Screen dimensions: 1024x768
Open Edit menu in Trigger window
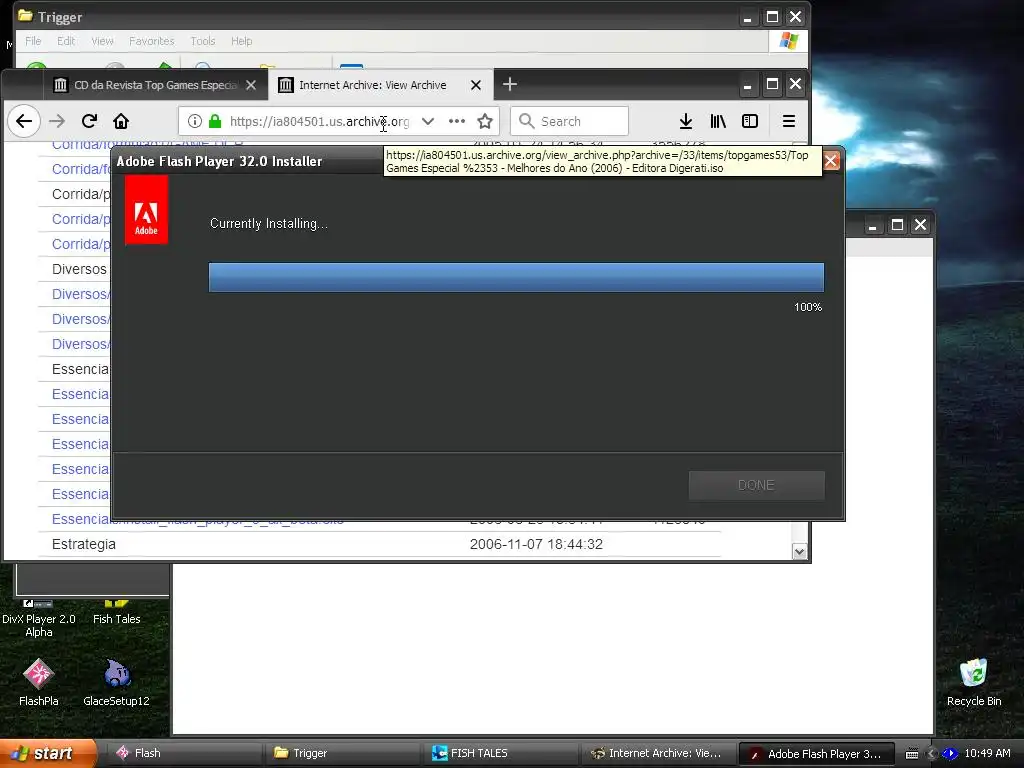66,41
